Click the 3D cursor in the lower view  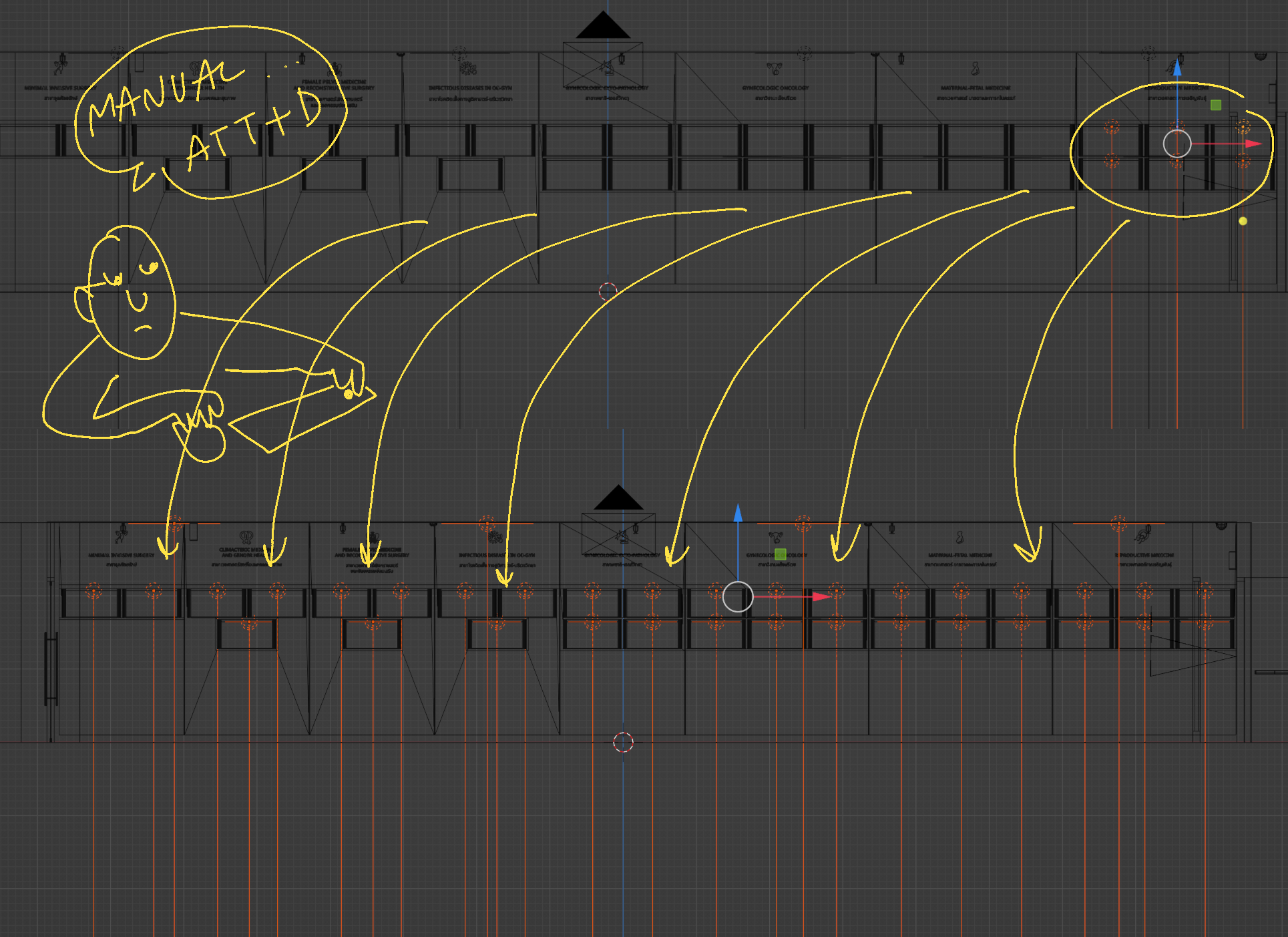(x=623, y=742)
